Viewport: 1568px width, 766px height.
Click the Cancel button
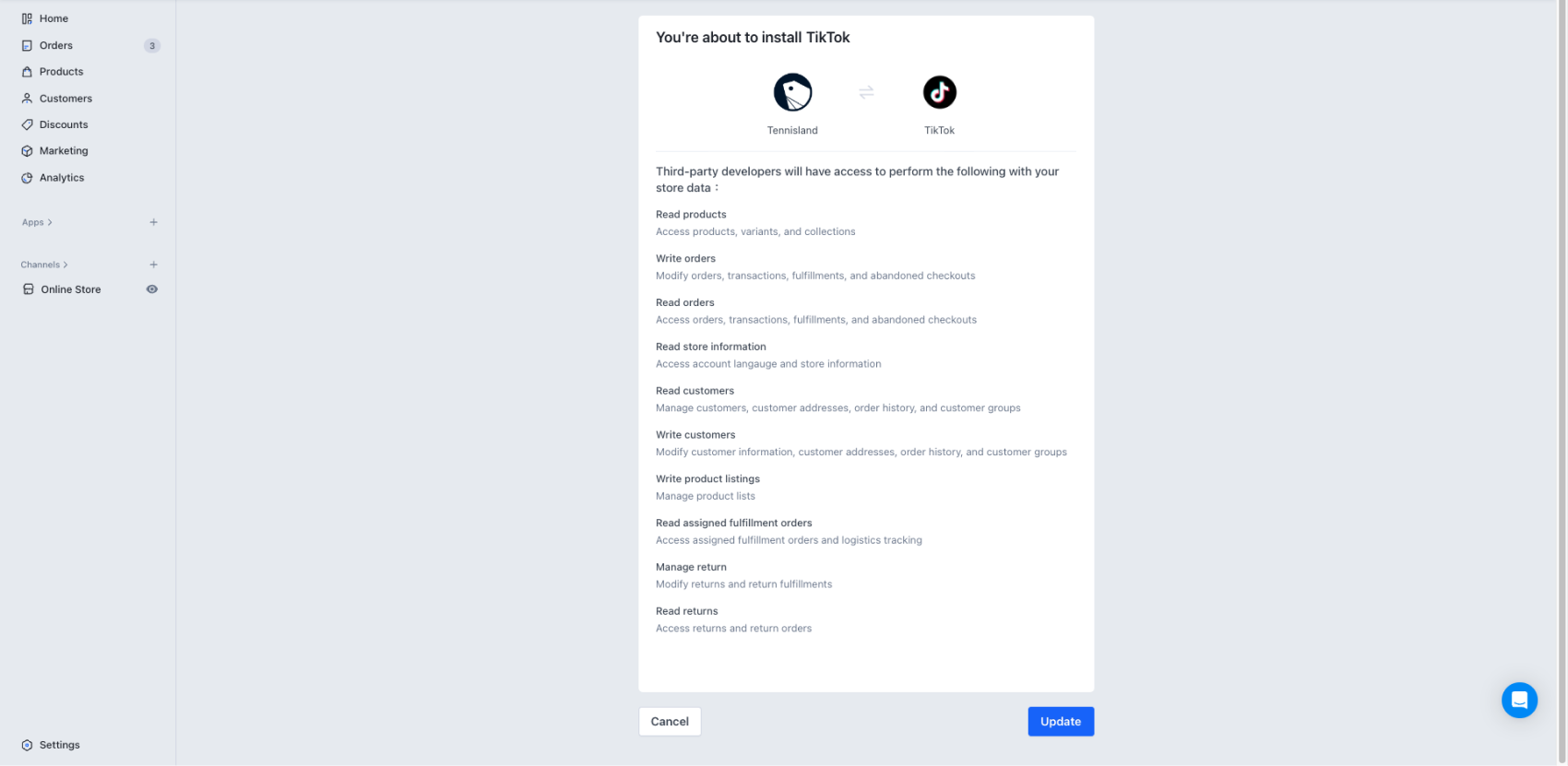click(x=670, y=722)
